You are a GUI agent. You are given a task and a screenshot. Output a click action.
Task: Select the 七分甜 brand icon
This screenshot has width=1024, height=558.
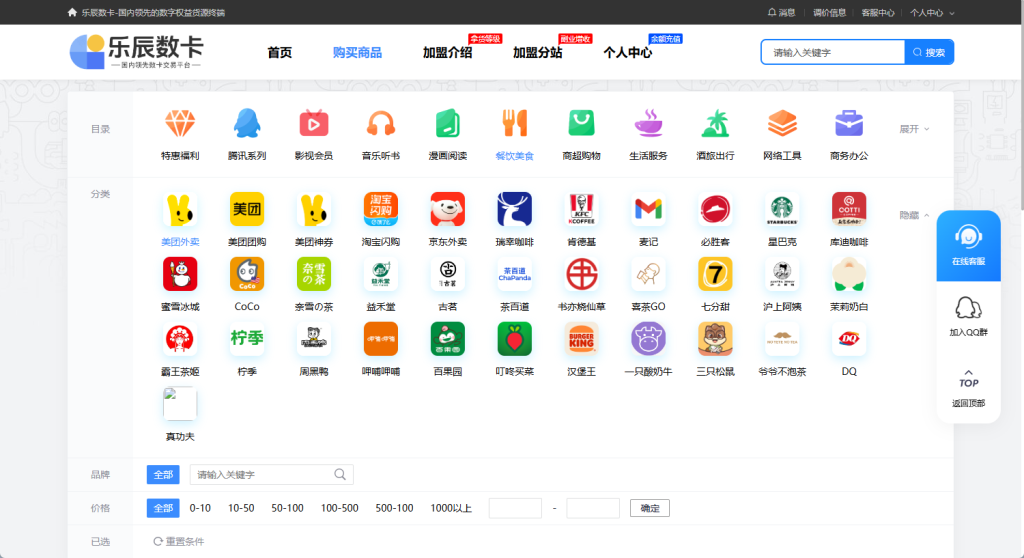715,274
